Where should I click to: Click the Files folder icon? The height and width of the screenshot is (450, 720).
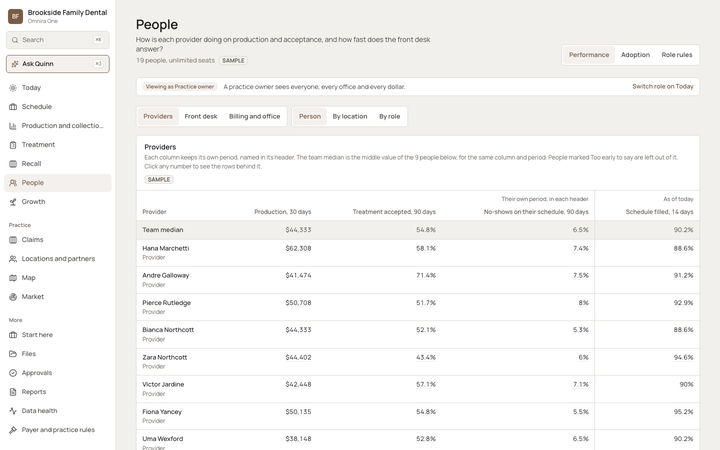(13, 354)
